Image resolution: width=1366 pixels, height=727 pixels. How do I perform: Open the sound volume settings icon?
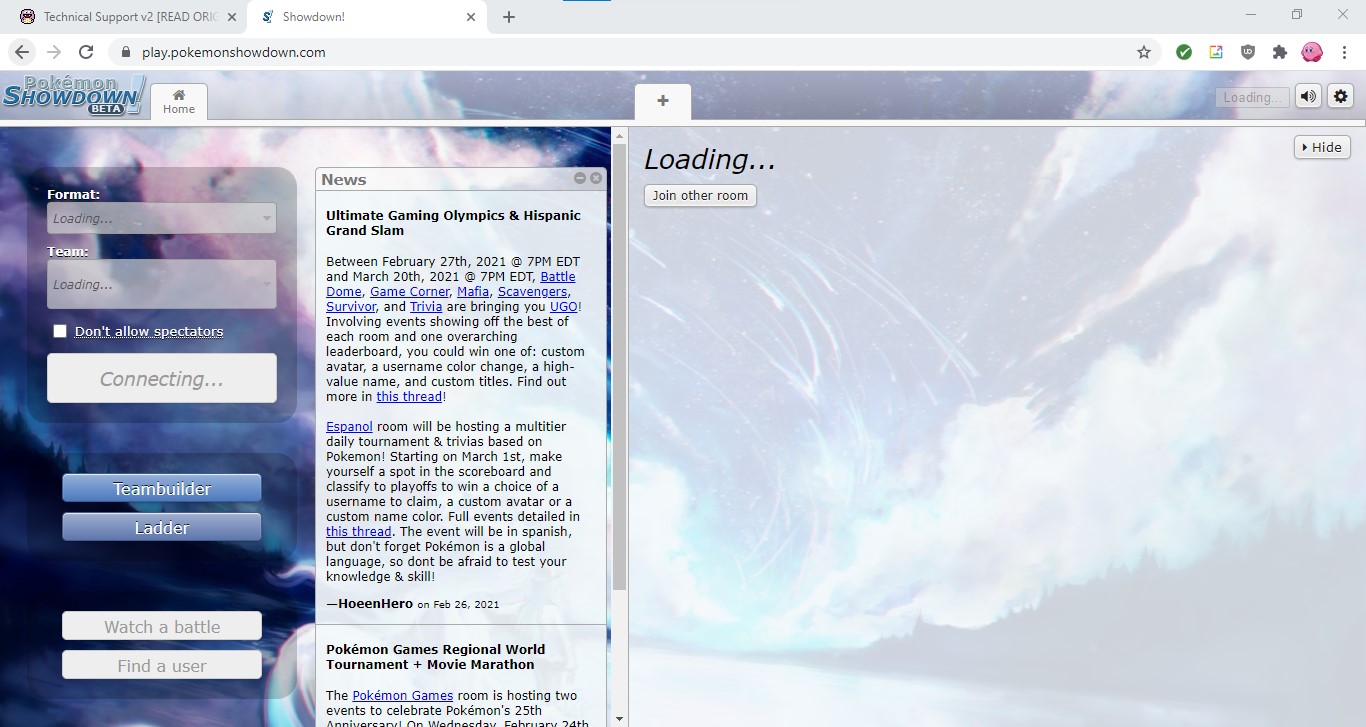(x=1308, y=97)
